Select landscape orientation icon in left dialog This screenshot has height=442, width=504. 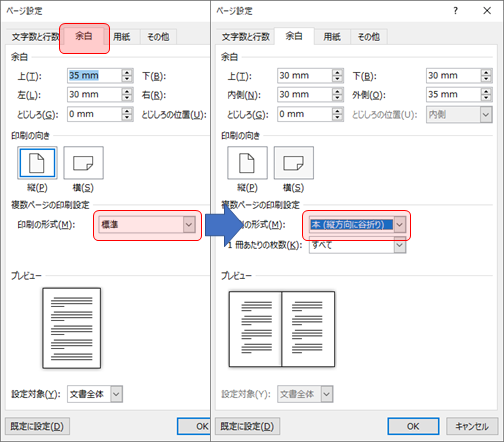(x=83, y=163)
